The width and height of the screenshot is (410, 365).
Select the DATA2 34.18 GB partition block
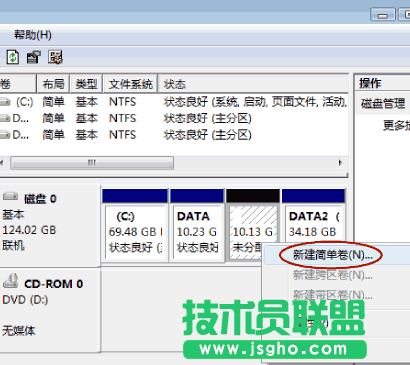click(x=313, y=217)
